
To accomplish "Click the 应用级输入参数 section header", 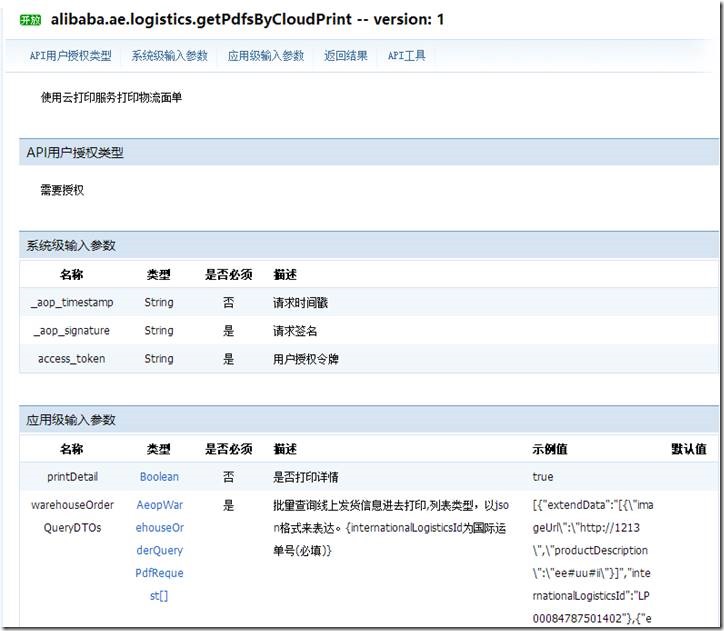I will 368,420.
